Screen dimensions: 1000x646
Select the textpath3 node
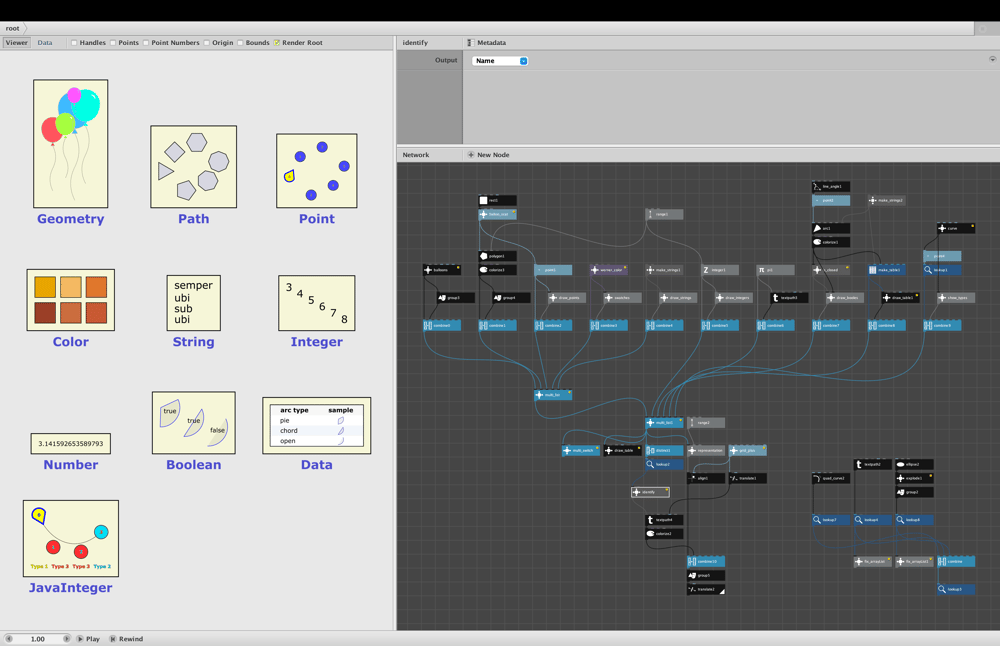[789, 298]
